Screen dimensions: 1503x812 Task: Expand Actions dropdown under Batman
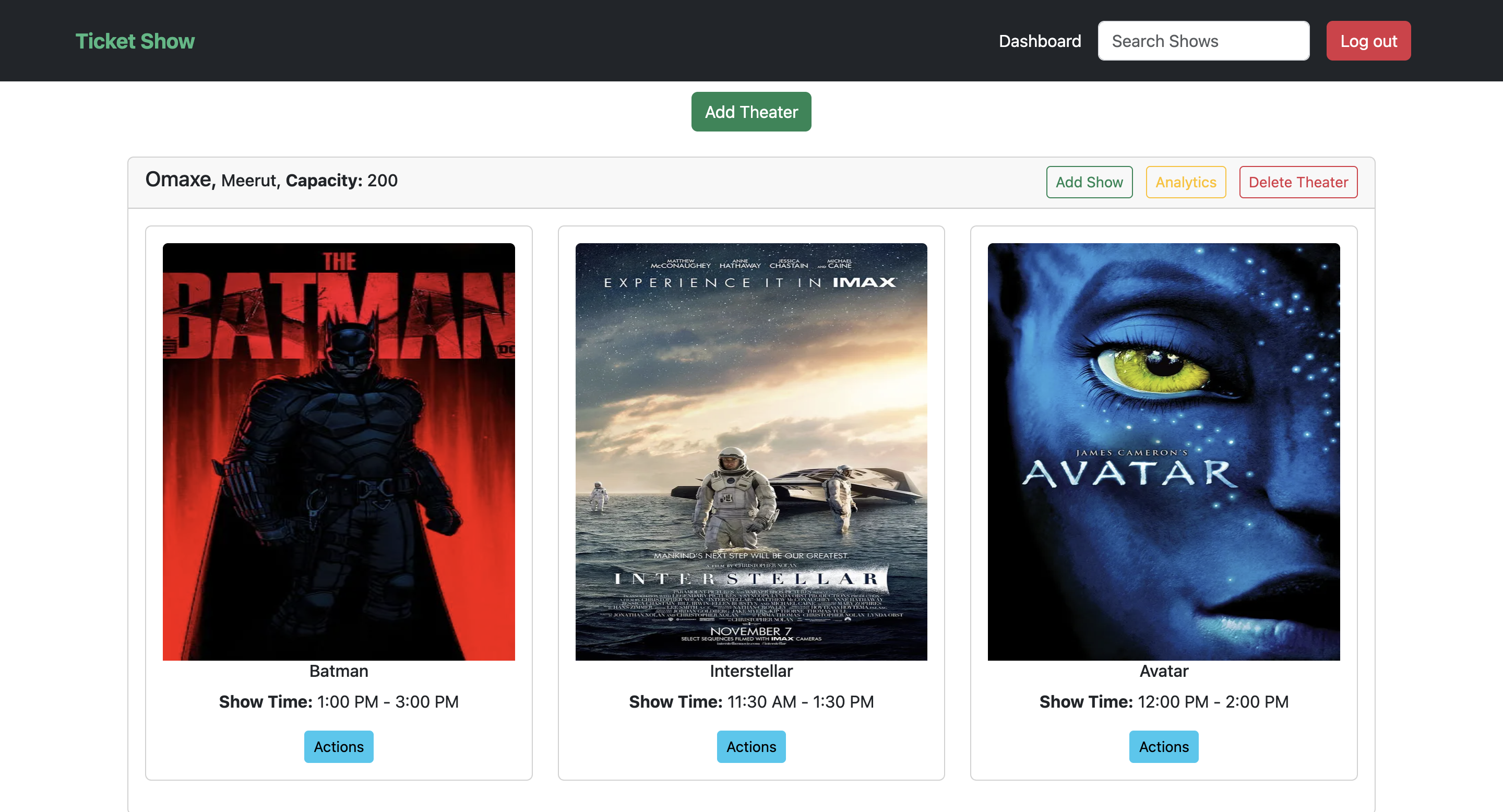(338, 746)
